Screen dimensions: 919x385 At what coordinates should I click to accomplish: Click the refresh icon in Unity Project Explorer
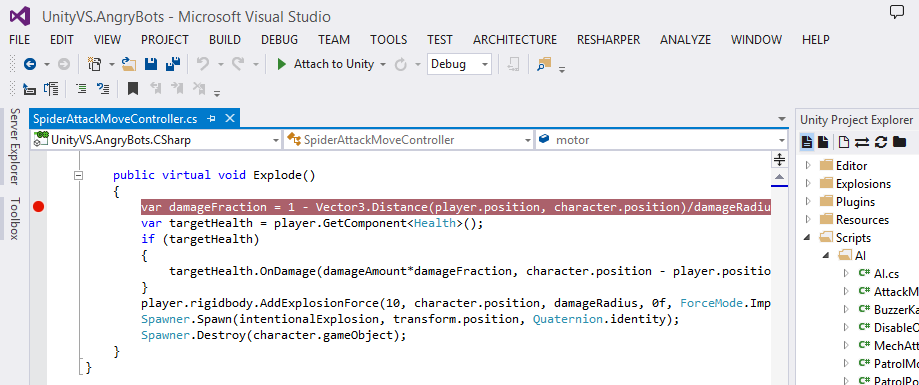coord(880,141)
